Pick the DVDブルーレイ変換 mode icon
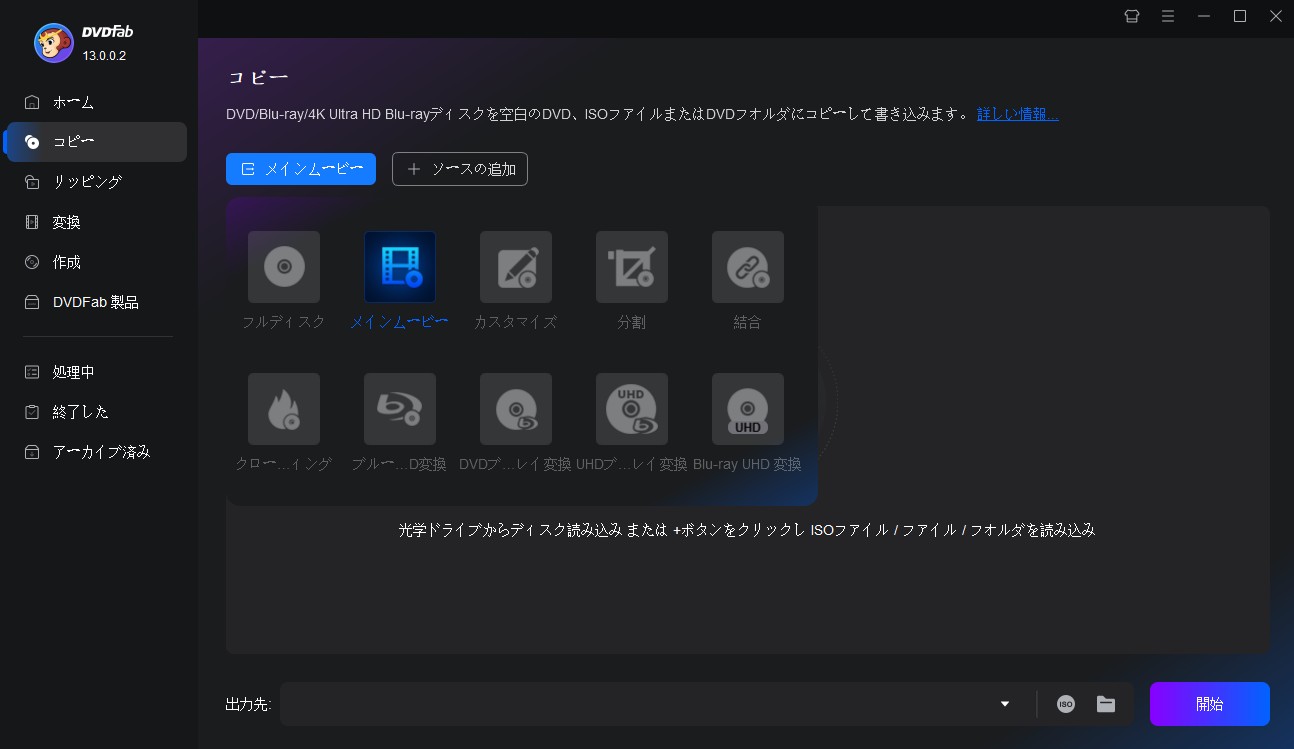The height and width of the screenshot is (749, 1294). (516, 409)
